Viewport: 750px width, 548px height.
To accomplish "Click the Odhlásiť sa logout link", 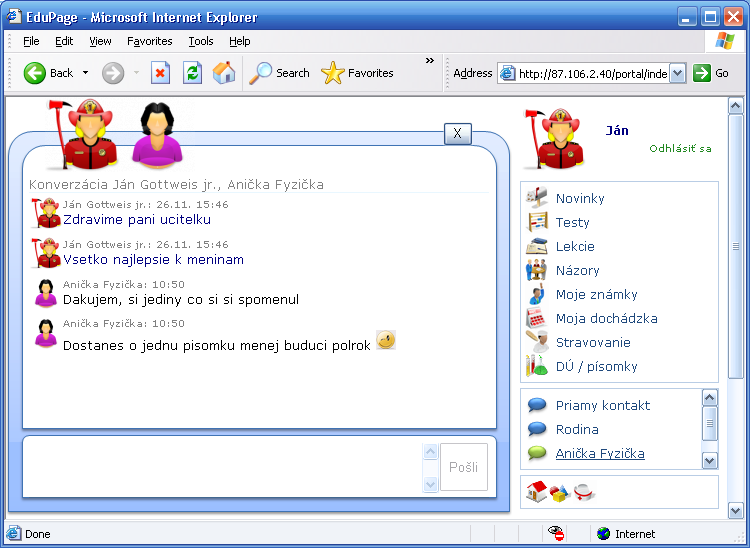I will coord(680,149).
